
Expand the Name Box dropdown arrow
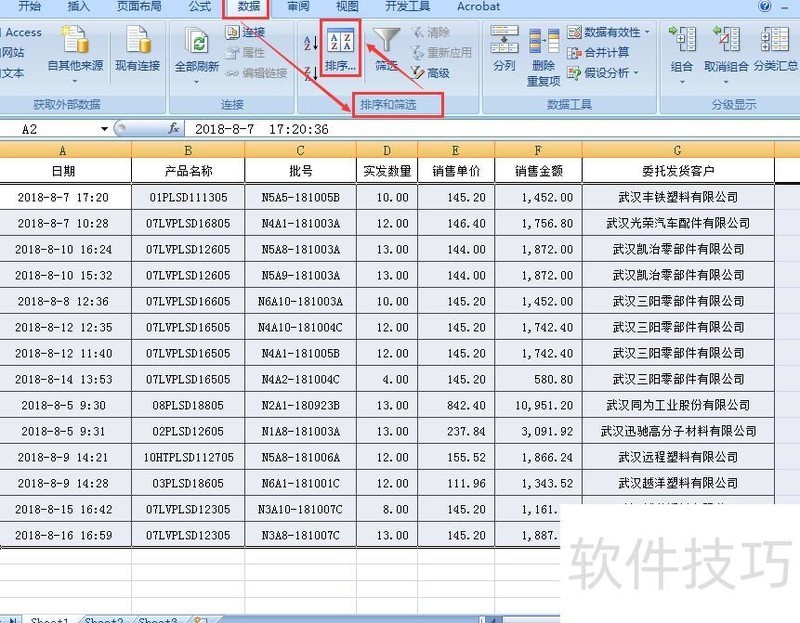click(104, 129)
